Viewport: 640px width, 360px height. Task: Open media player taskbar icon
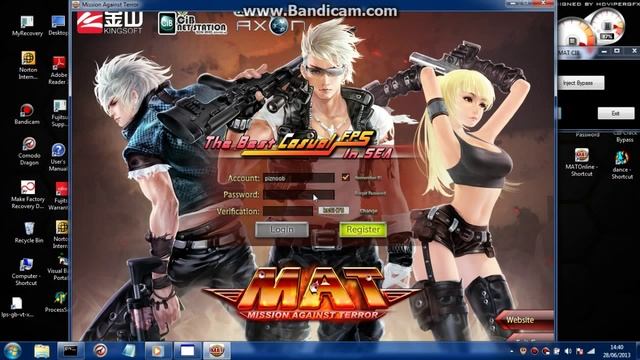157,351
